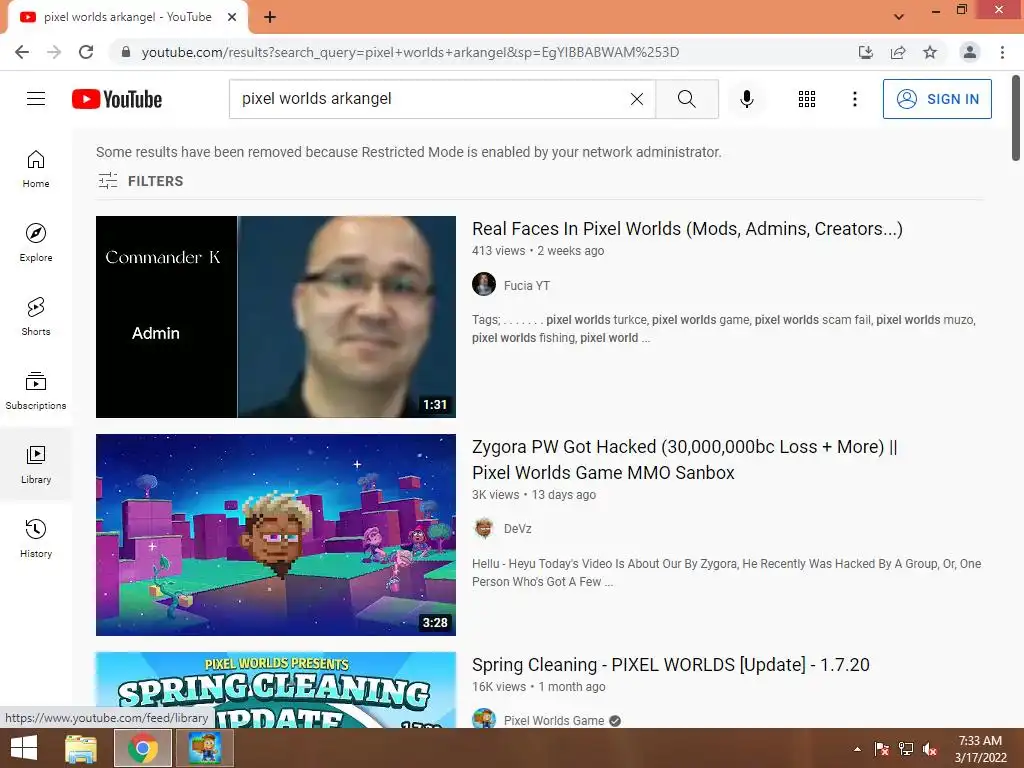This screenshot has height=768, width=1024.
Task: Open the YouTube apps grid icon
Action: 807,99
